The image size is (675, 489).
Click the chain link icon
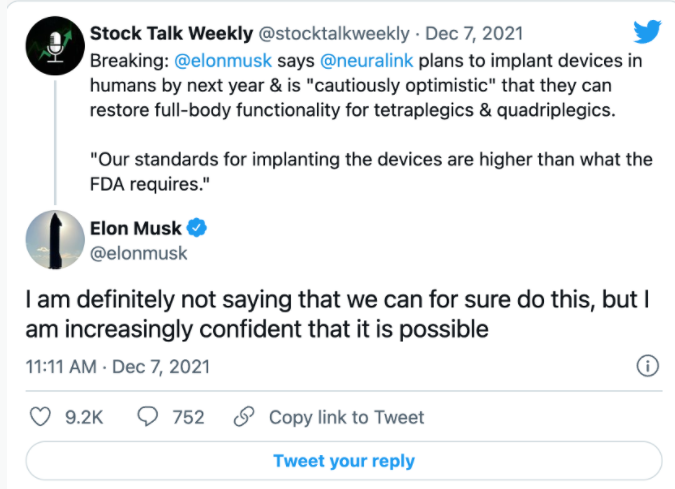[x=242, y=417]
